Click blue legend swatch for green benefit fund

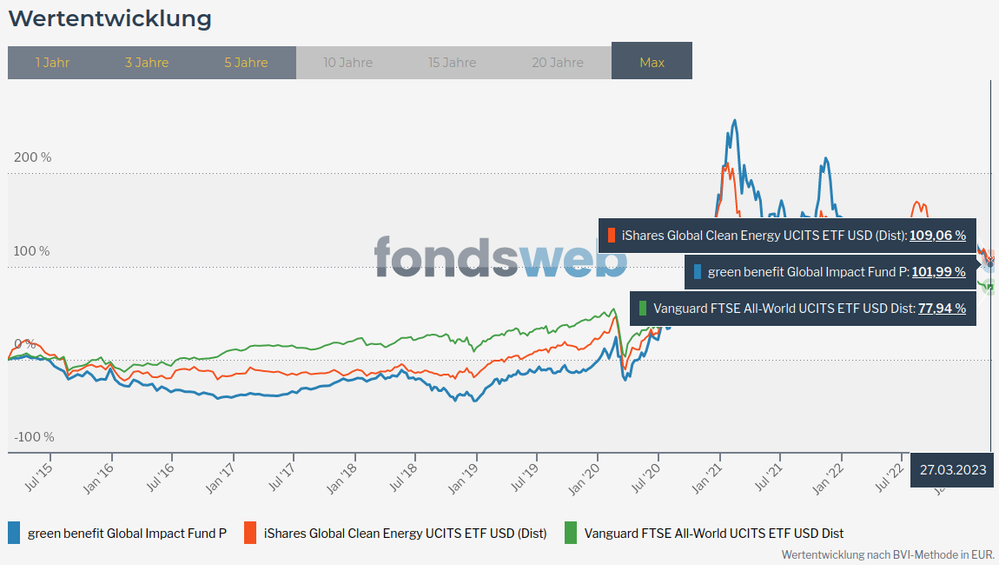point(14,533)
